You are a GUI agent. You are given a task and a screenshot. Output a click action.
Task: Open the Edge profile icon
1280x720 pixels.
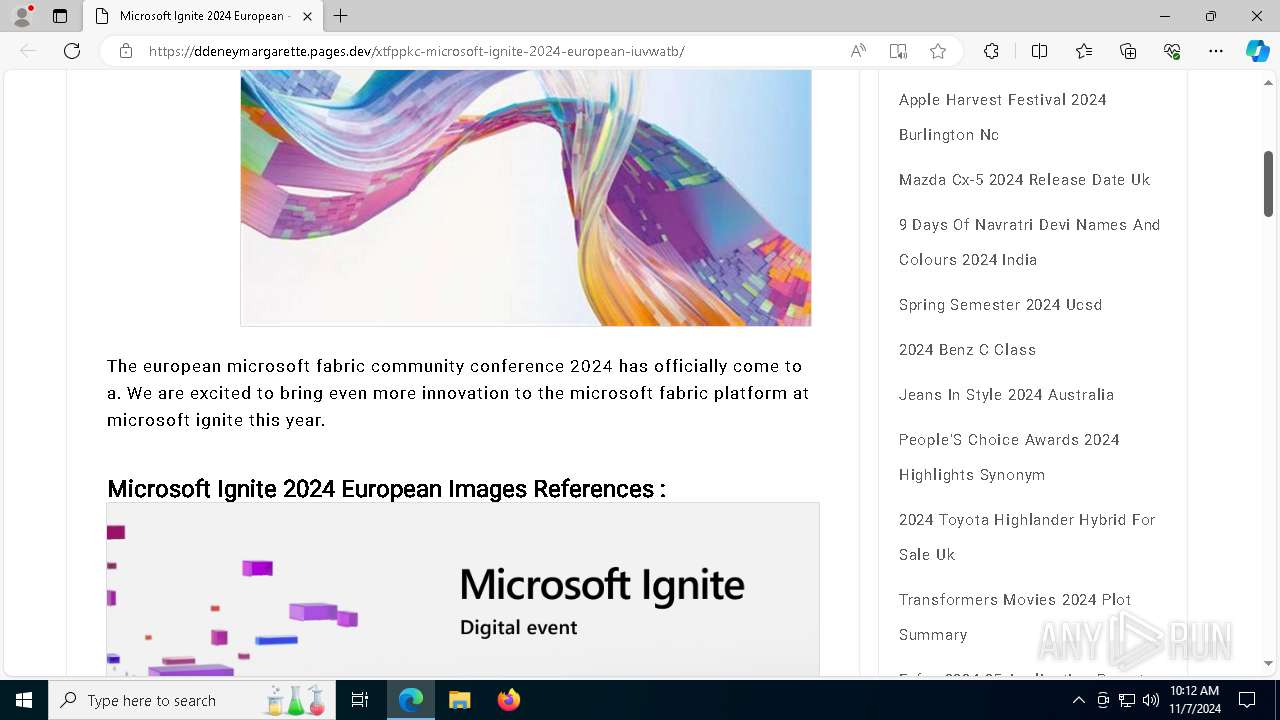pyautogui.click(x=22, y=16)
